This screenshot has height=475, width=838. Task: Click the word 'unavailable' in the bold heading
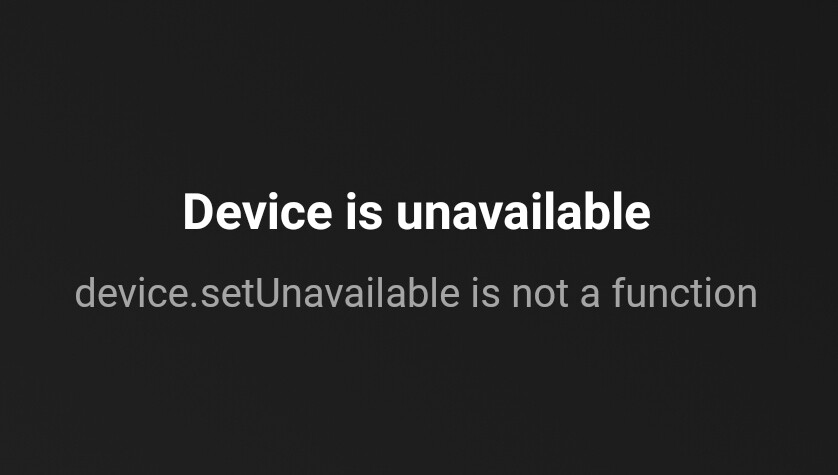click(x=523, y=212)
